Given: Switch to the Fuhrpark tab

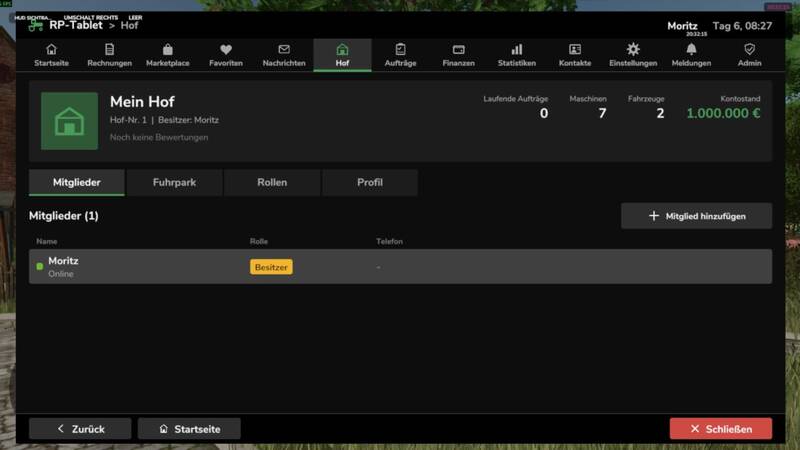Looking at the screenshot, I should (x=174, y=183).
